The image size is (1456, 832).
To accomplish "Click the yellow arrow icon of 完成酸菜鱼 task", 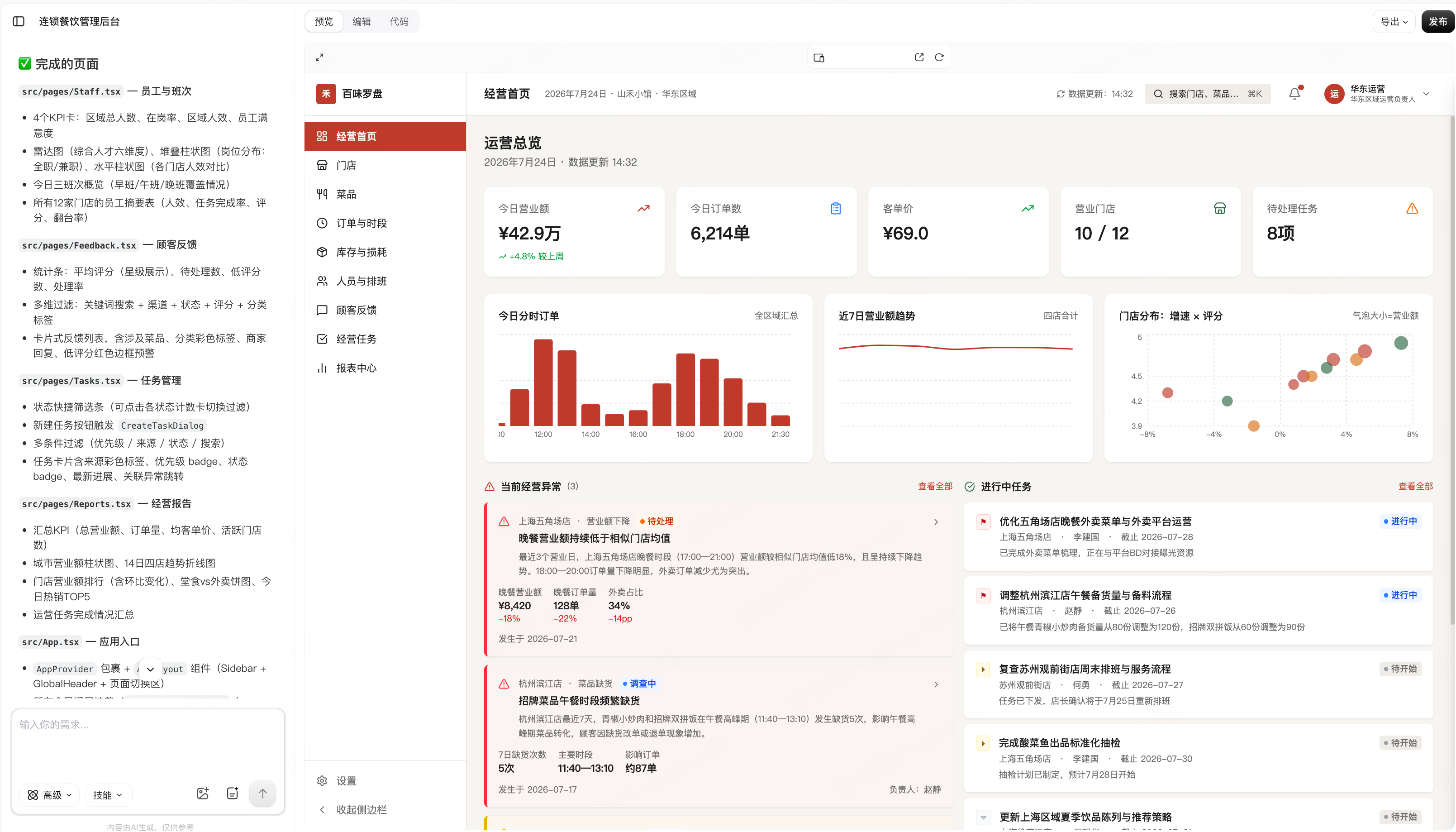I will click(983, 743).
